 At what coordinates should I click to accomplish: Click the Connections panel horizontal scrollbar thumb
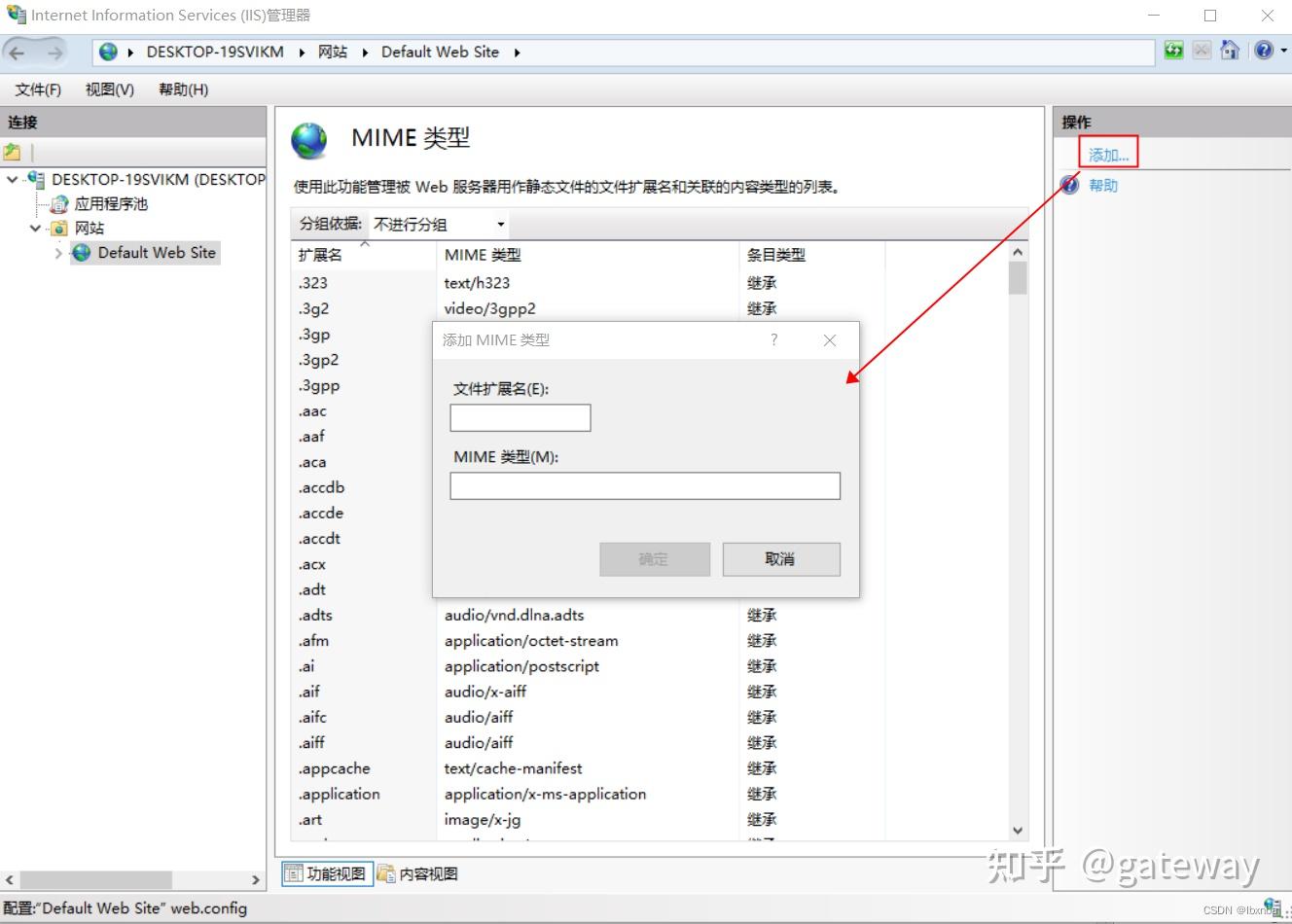(95, 880)
